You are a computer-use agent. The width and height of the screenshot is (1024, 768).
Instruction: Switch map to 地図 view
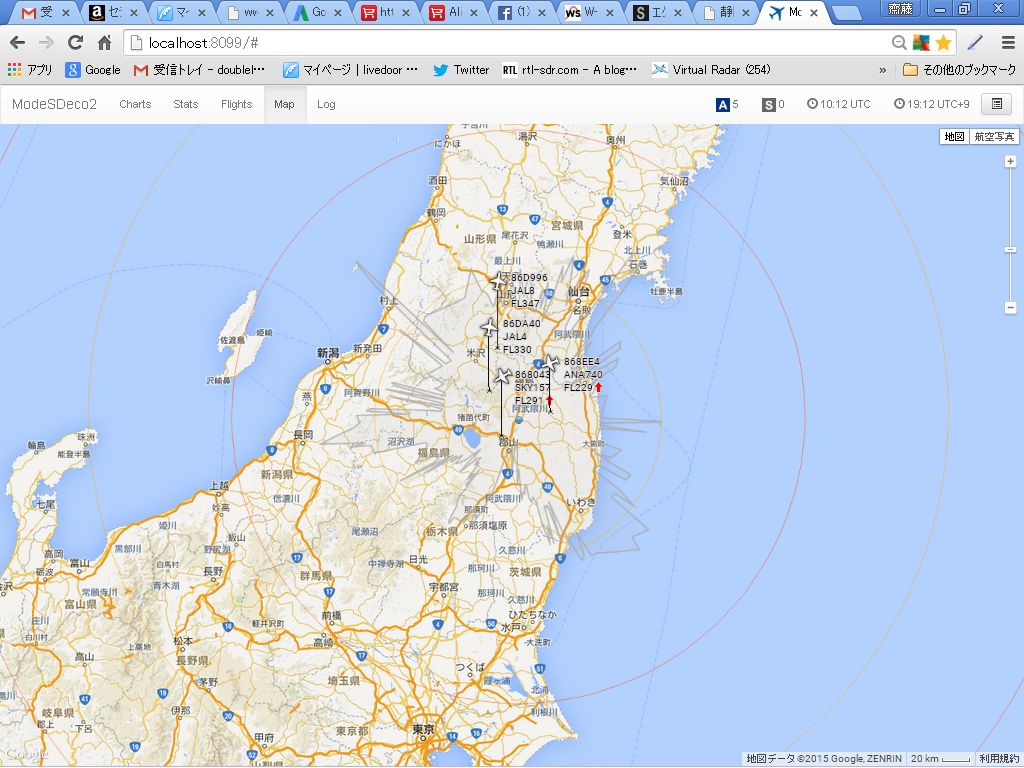tap(954, 136)
